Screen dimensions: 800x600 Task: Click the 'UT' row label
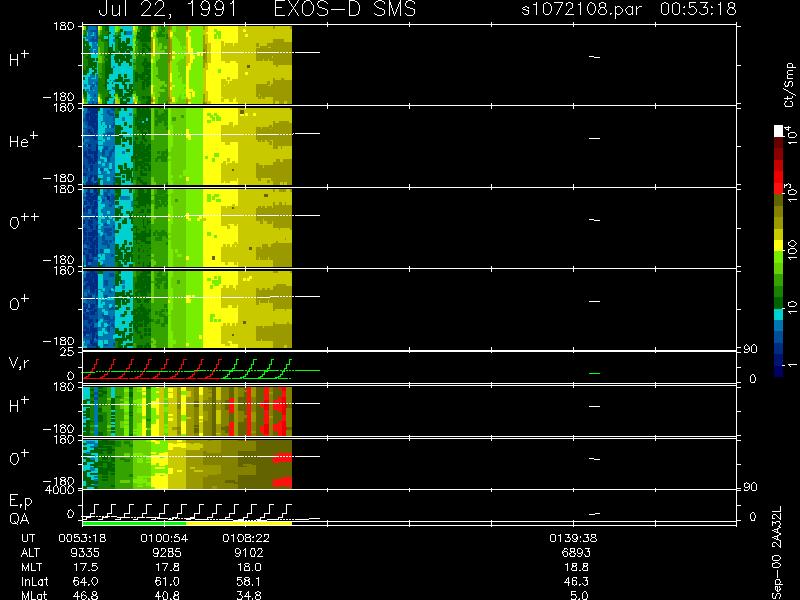point(28,538)
